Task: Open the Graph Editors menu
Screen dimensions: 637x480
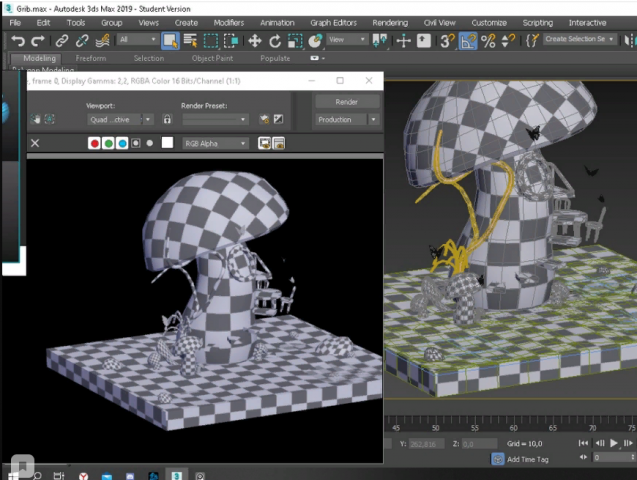Action: click(334, 23)
